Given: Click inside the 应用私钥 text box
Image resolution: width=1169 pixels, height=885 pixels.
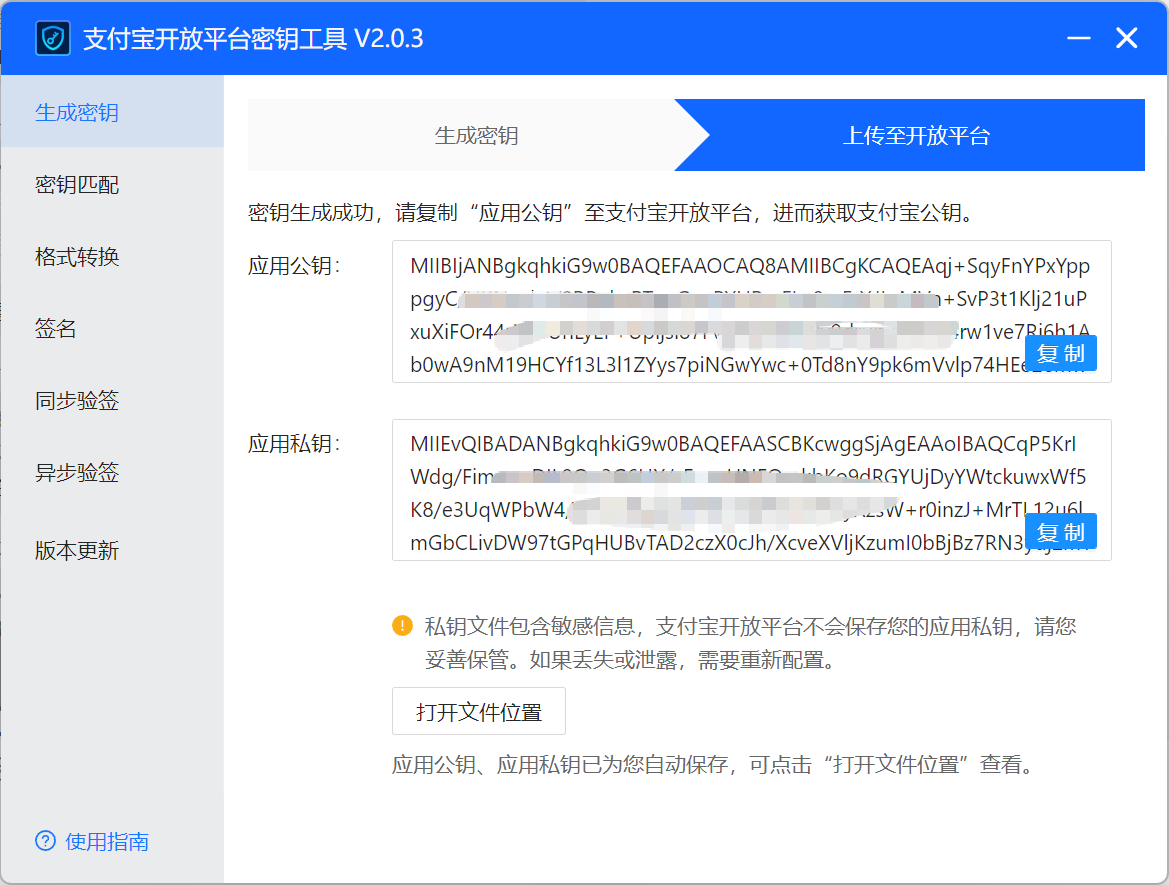Looking at the screenshot, I should [x=752, y=490].
